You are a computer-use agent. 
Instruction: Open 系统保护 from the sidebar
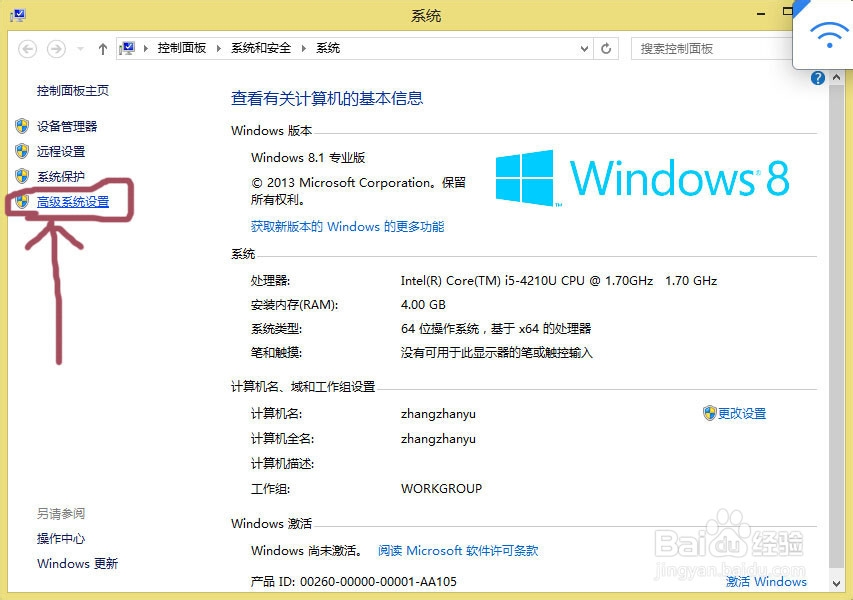(61, 177)
